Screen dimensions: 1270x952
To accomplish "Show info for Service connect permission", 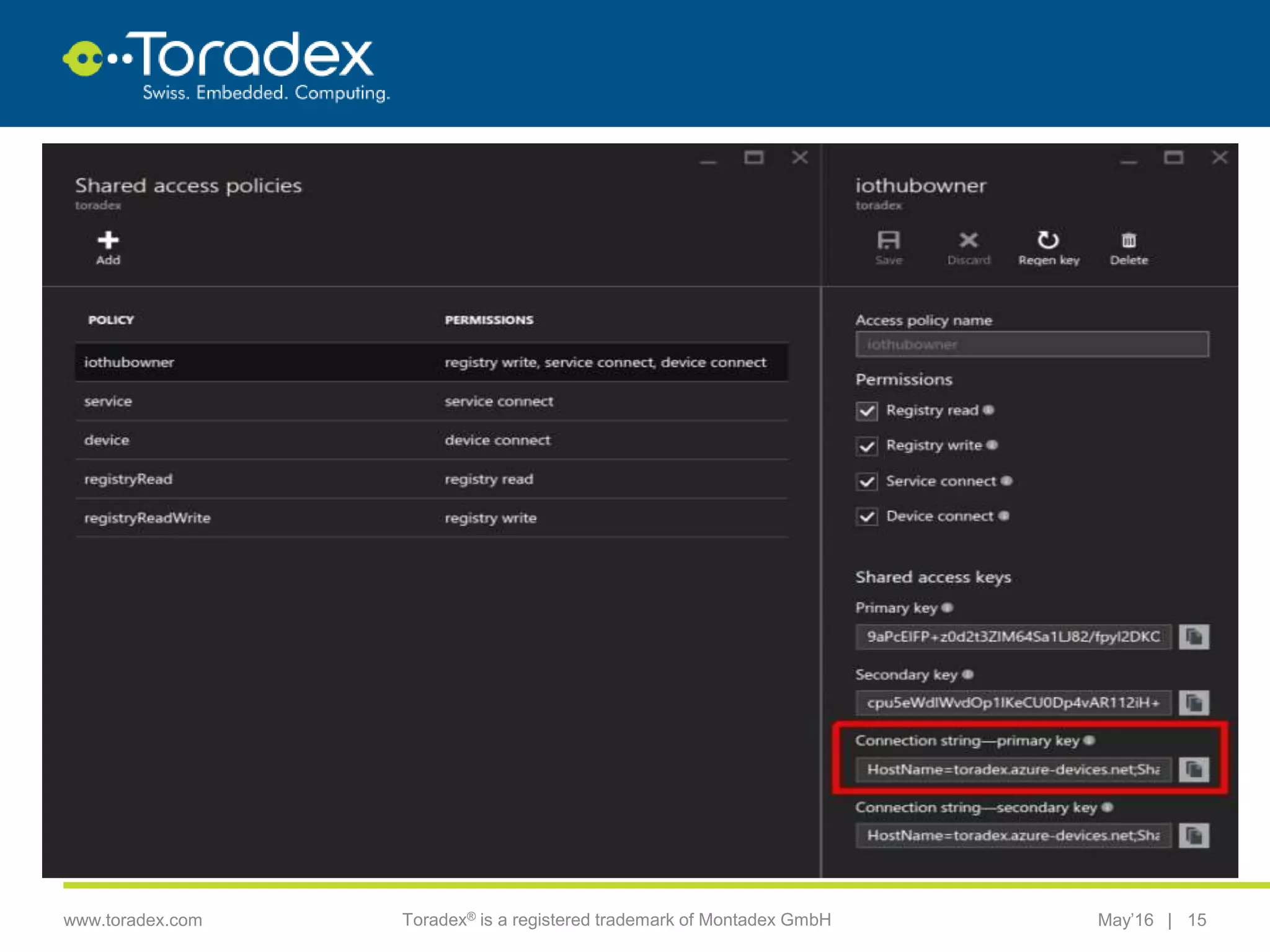I will tap(1006, 480).
